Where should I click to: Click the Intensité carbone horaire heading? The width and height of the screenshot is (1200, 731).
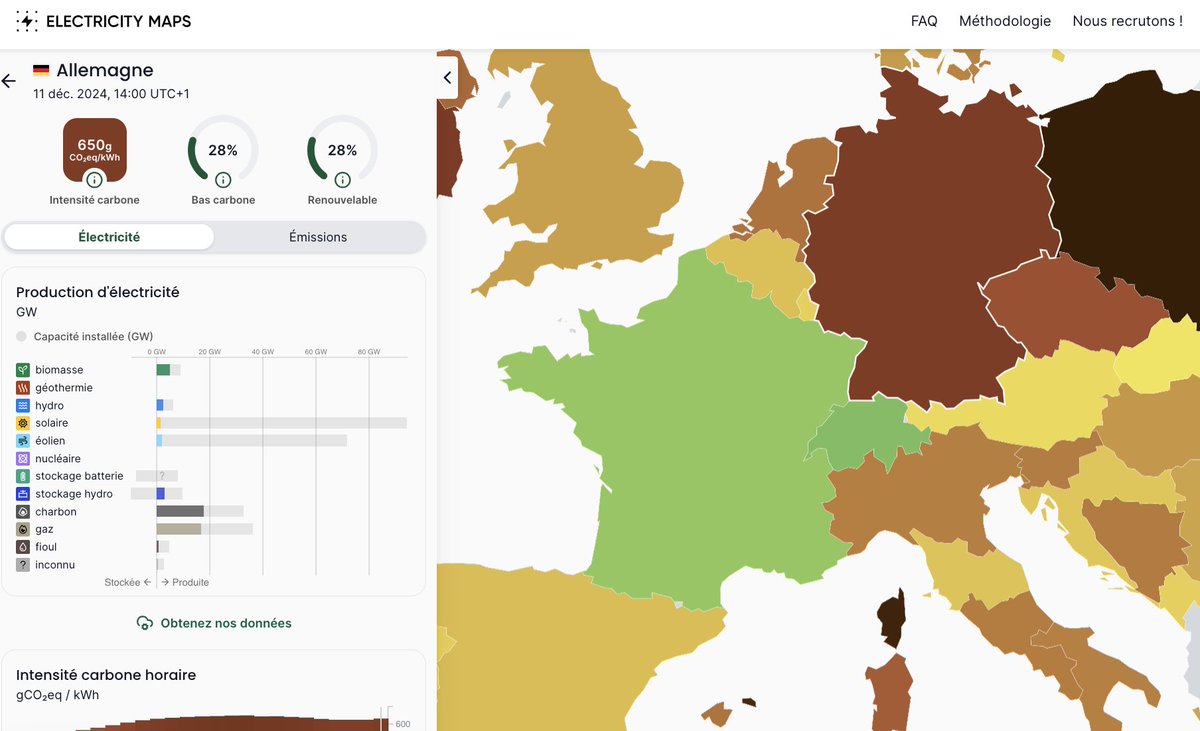coord(106,675)
